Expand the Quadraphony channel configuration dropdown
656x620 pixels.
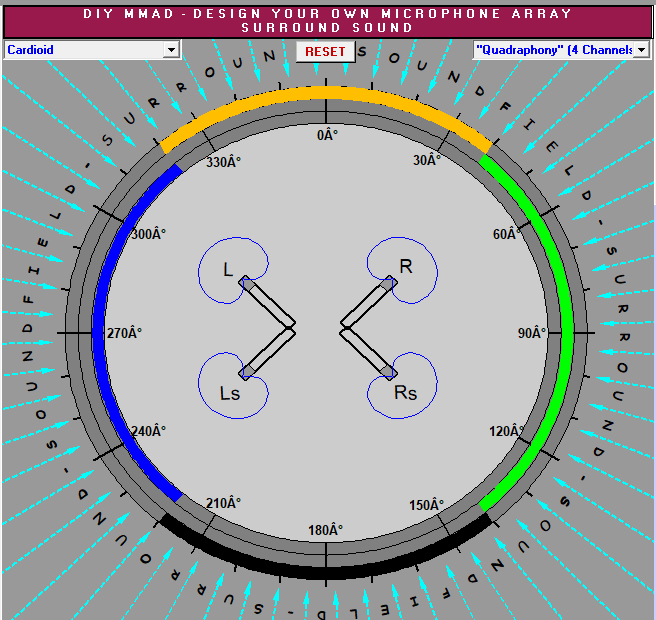pyautogui.click(x=560, y=50)
